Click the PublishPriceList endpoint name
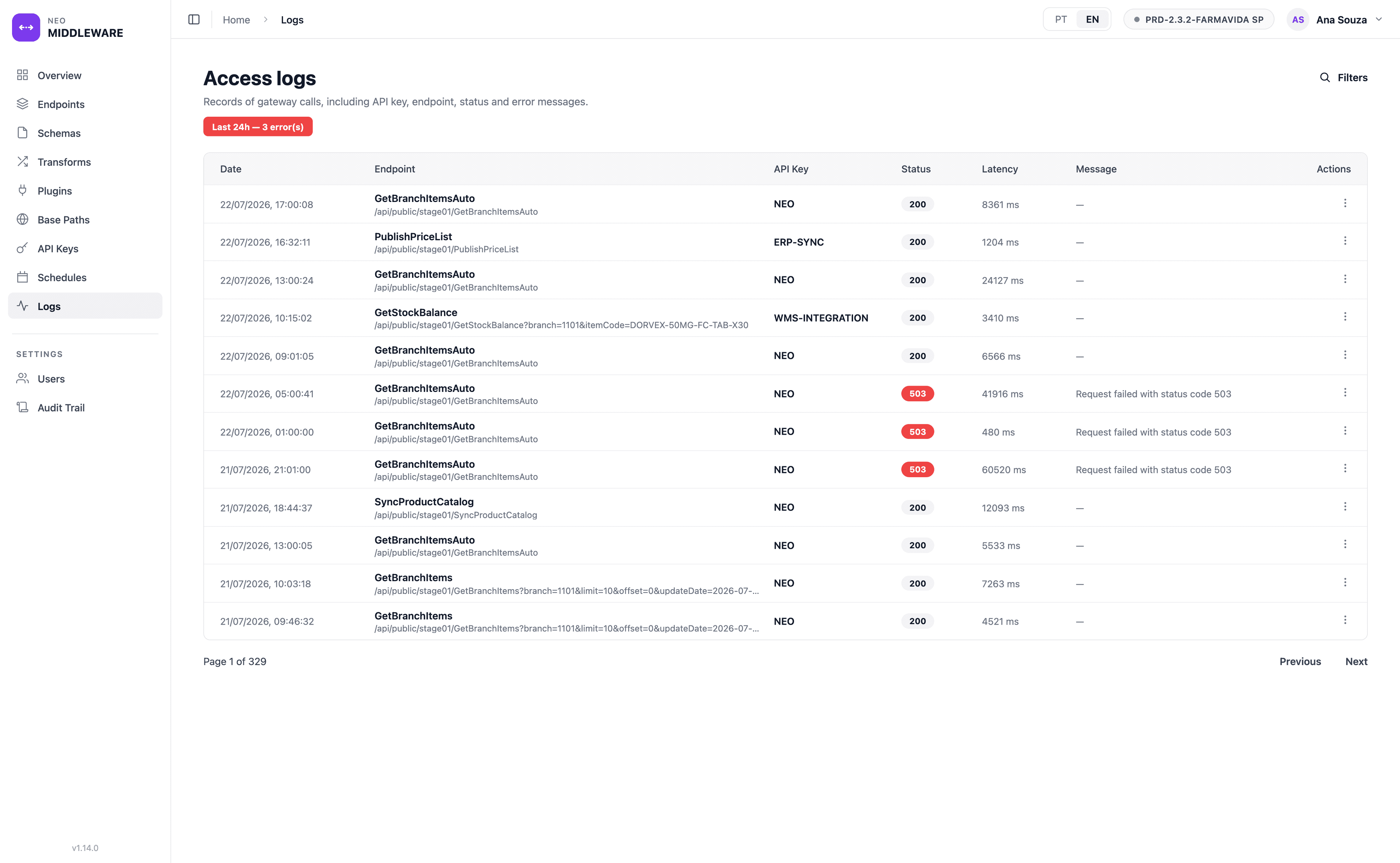This screenshot has height=863, width=1400. pyautogui.click(x=413, y=236)
